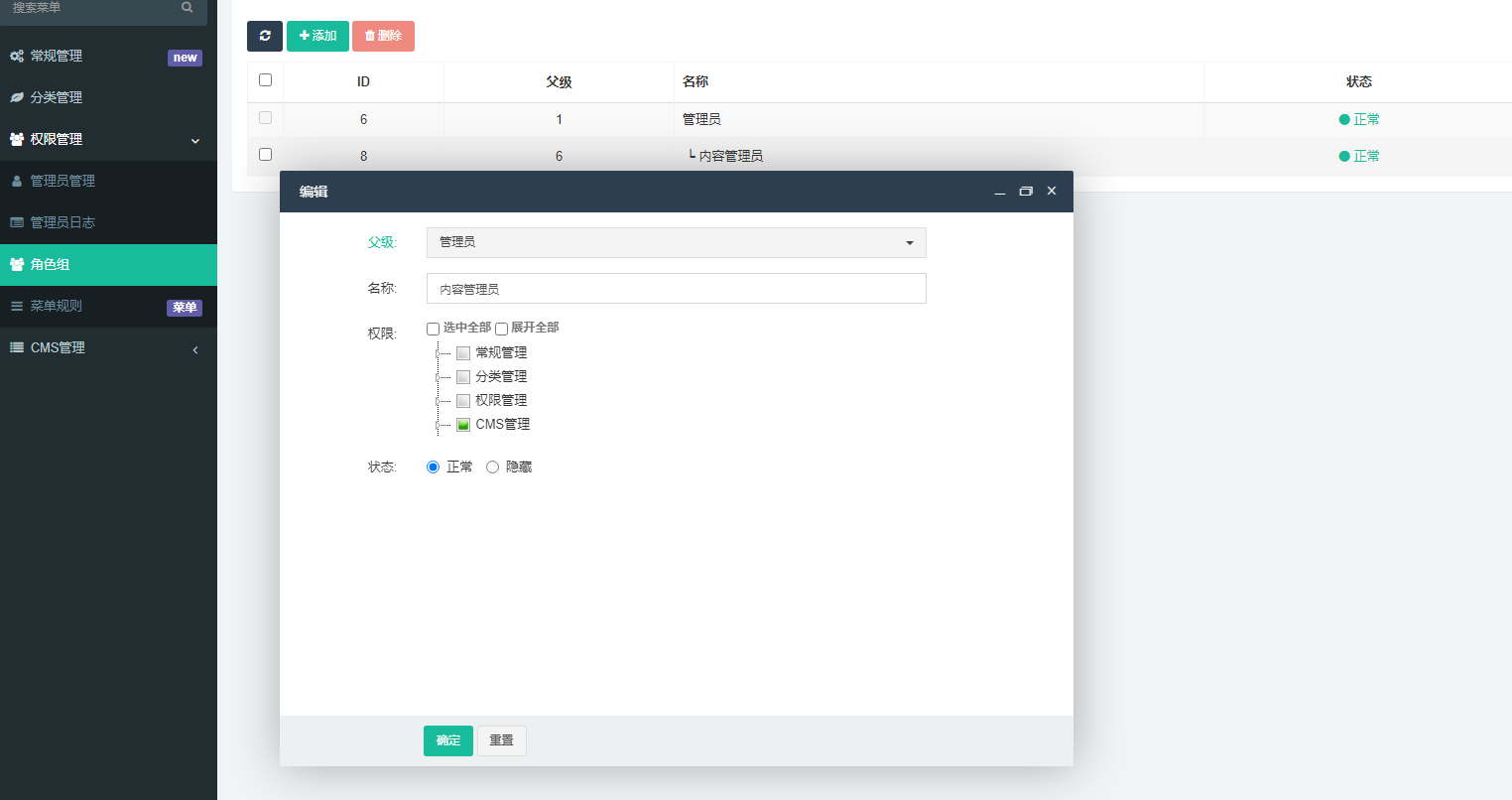Open 角色组 menu item
Image resolution: width=1512 pixels, height=800 pixels.
pos(108,264)
